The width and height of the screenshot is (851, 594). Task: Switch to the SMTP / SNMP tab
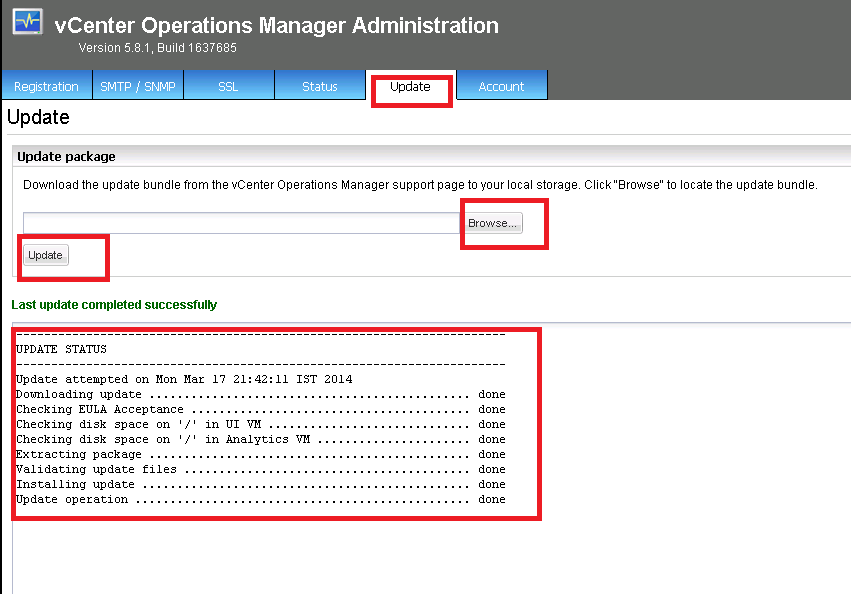tap(138, 87)
